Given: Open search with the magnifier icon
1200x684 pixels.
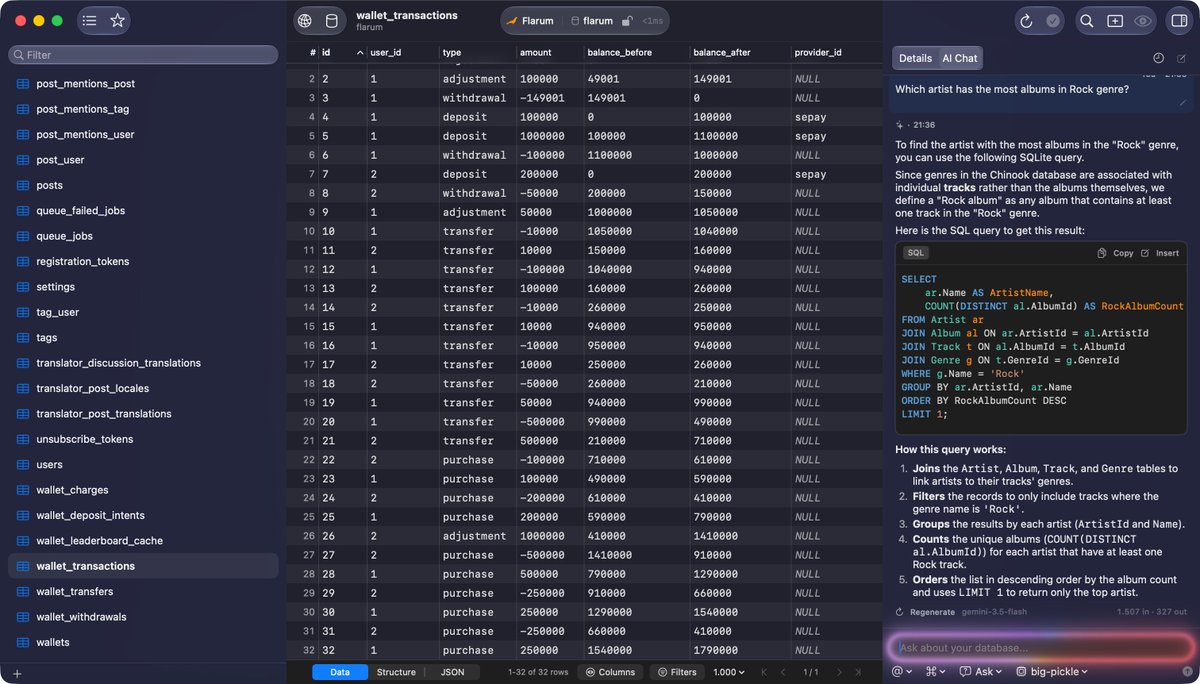Looking at the screenshot, I should point(1087,20).
